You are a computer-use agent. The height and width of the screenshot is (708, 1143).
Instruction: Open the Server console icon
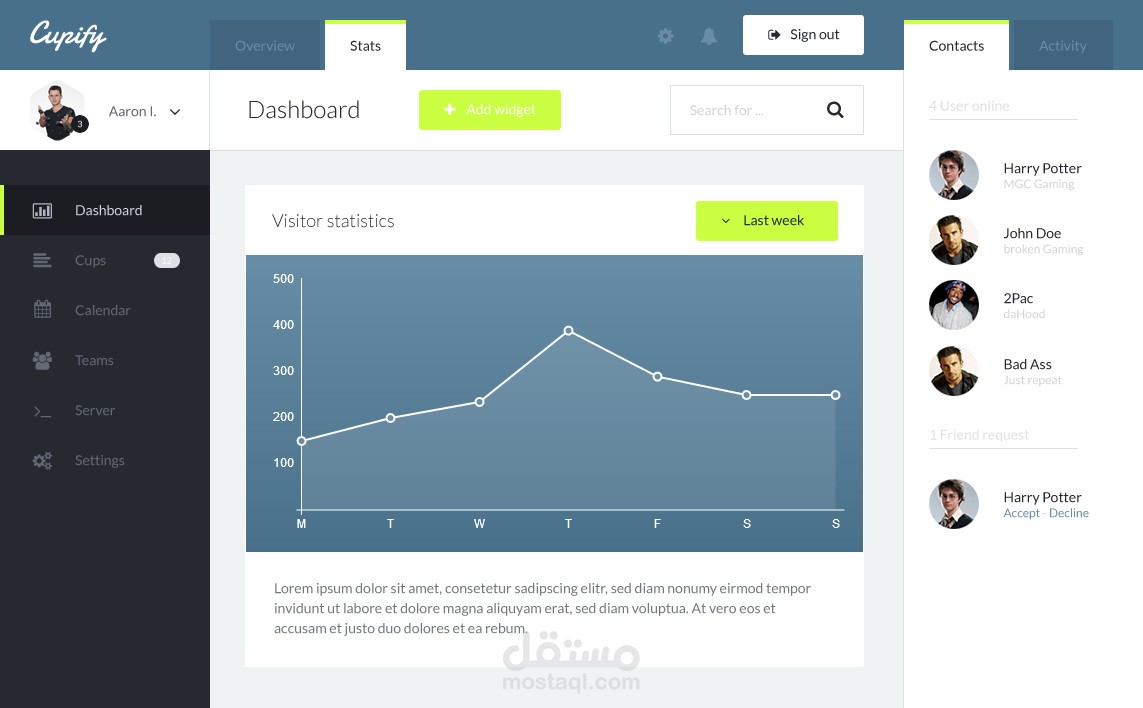tap(42, 410)
